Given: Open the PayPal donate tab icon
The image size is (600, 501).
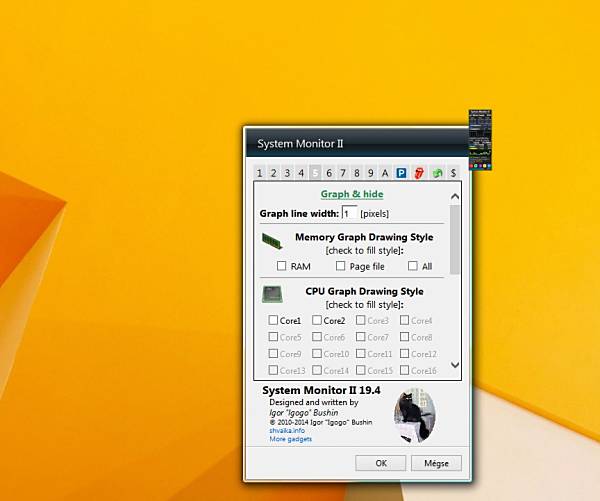Looking at the screenshot, I should coord(401,173).
